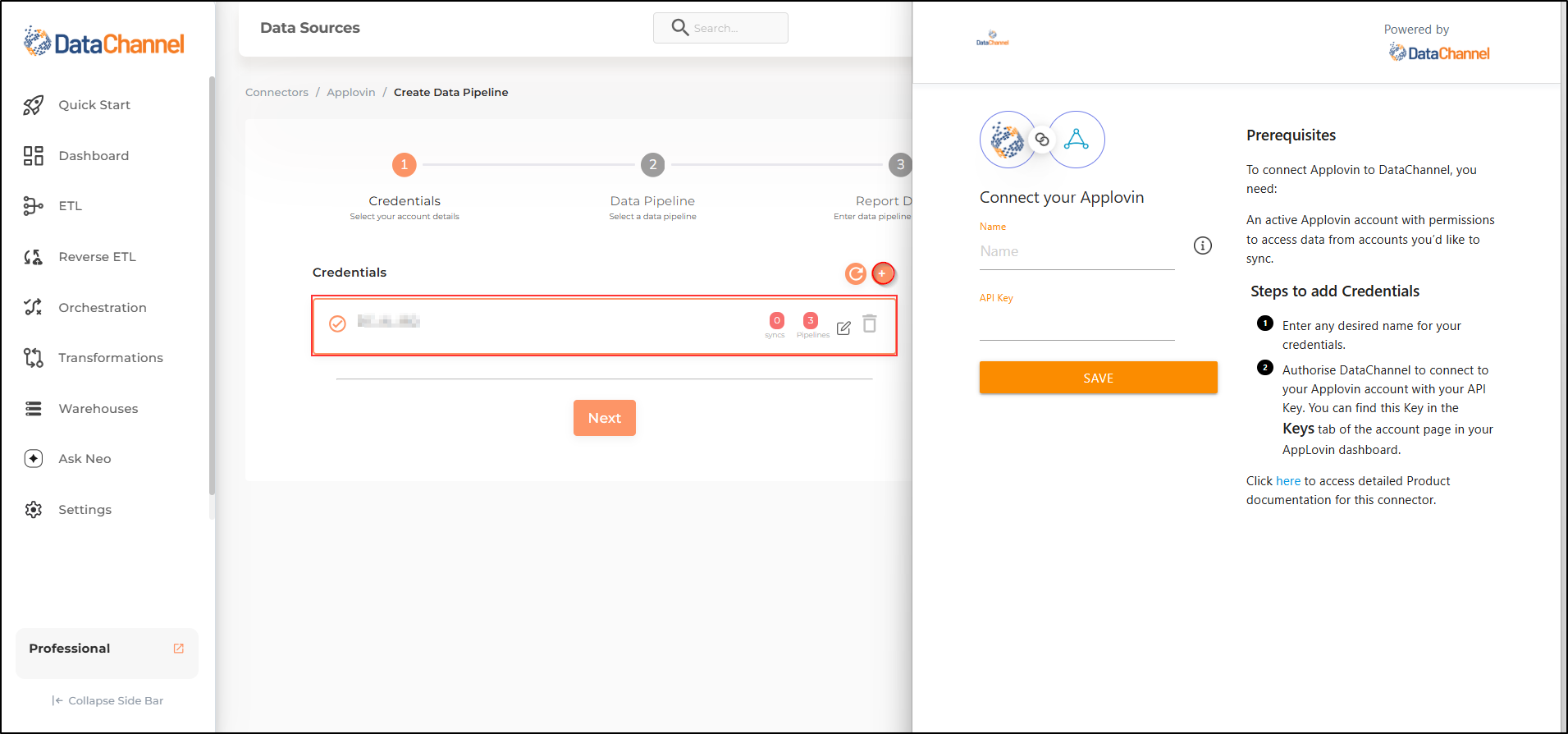Screen dimensions: 1568x734
Task: Go to Quick Start menu item
Action: [94, 105]
